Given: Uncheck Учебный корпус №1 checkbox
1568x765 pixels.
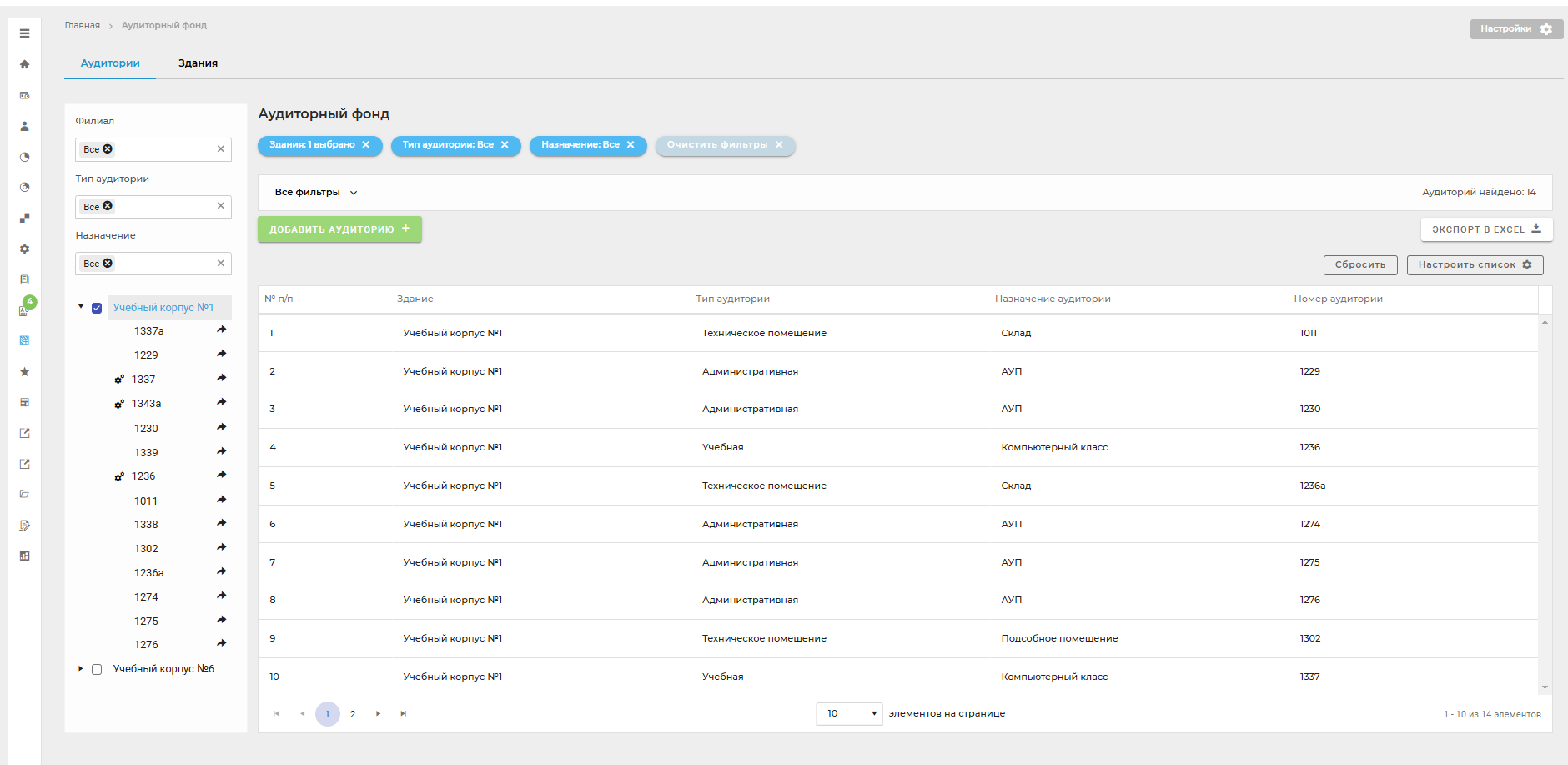Looking at the screenshot, I should point(97,308).
